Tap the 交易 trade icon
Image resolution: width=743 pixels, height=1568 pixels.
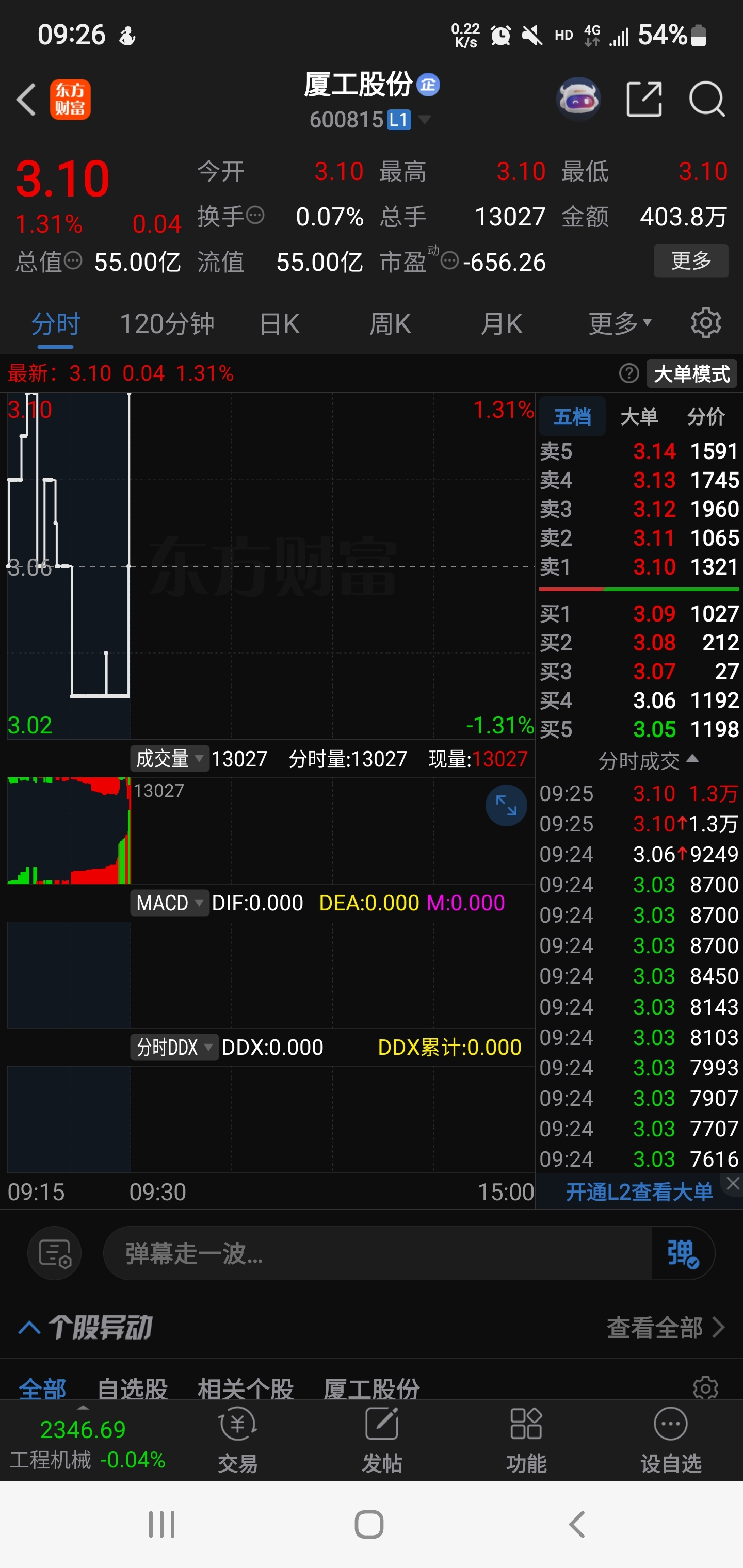(x=237, y=1440)
